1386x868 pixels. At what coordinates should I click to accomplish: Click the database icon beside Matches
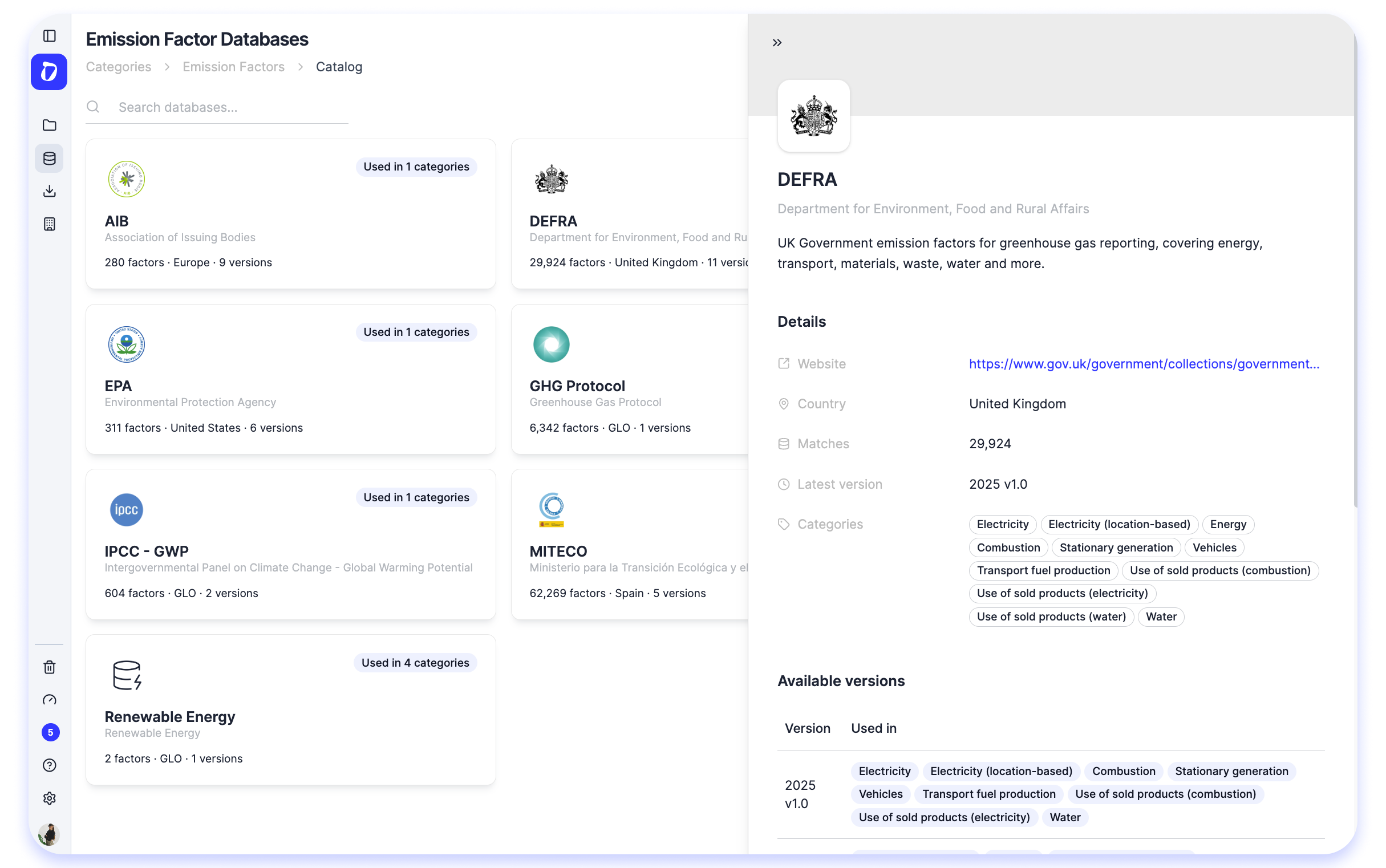click(784, 444)
